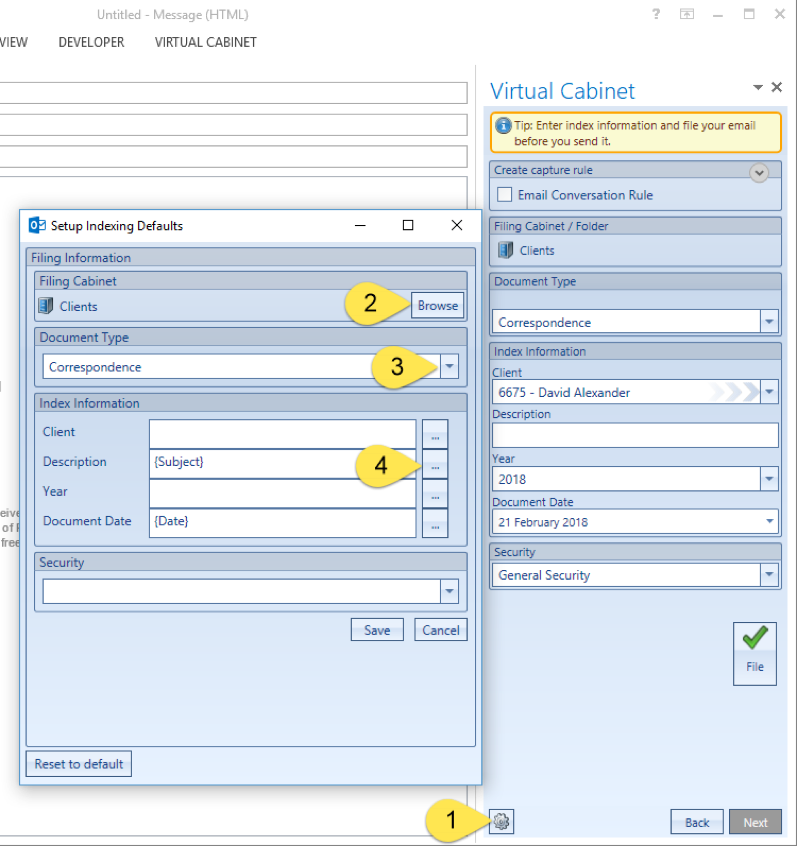Open the DEVELOPER ribbon tab

[x=91, y=42]
